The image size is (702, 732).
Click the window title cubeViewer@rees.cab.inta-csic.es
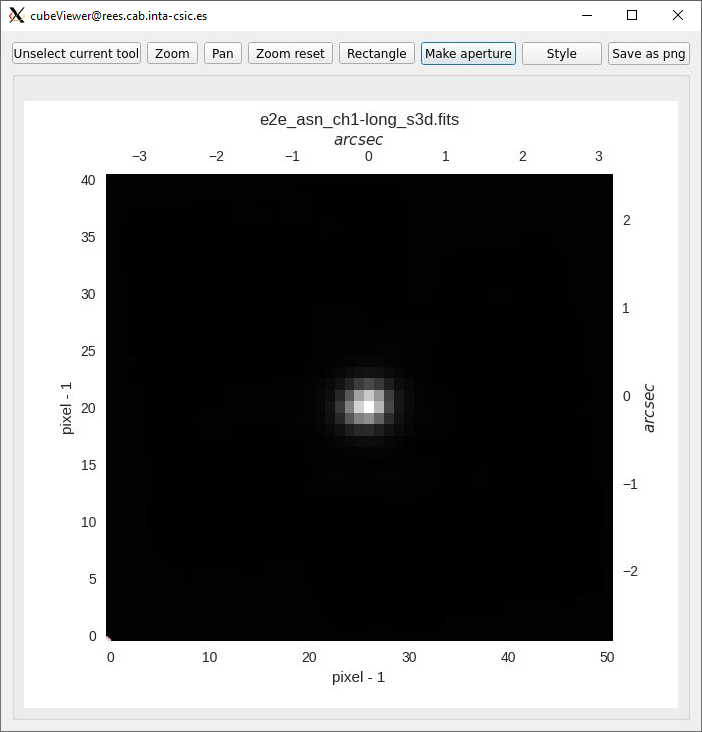pos(119,16)
